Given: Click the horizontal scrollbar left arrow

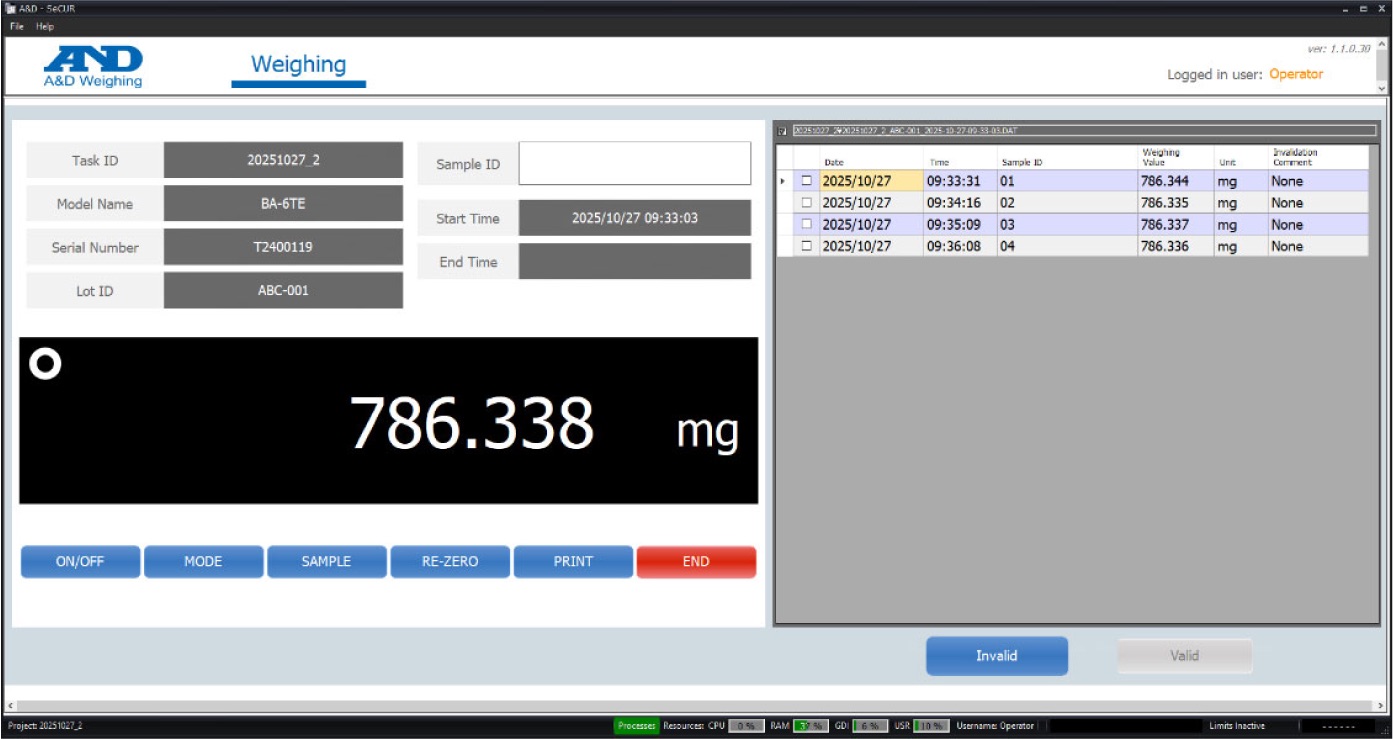Looking at the screenshot, I should coord(10,706).
